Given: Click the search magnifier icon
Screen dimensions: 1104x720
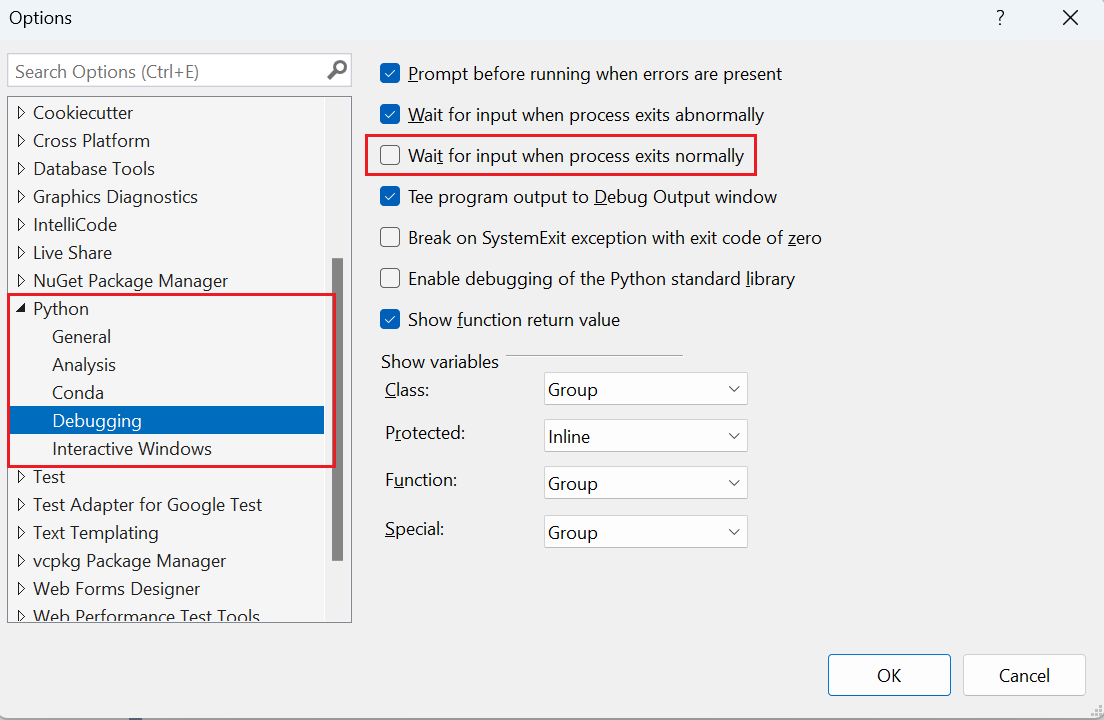Looking at the screenshot, I should 336,70.
